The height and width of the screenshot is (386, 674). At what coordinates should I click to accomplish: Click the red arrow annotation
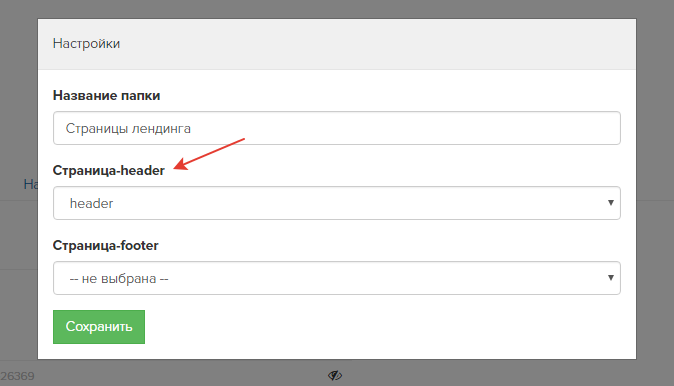pos(209,154)
